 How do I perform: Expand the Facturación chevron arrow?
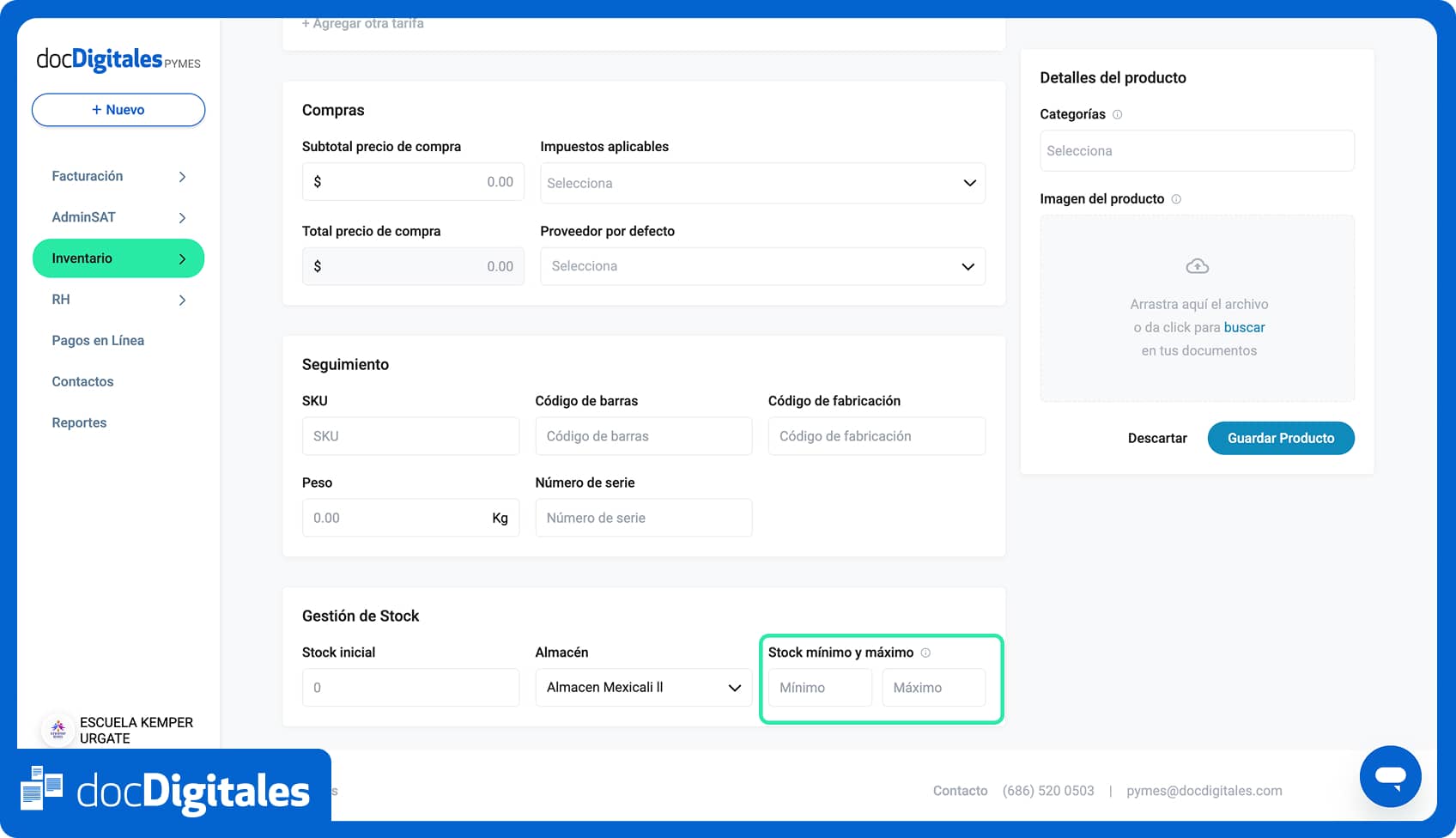[x=182, y=177]
